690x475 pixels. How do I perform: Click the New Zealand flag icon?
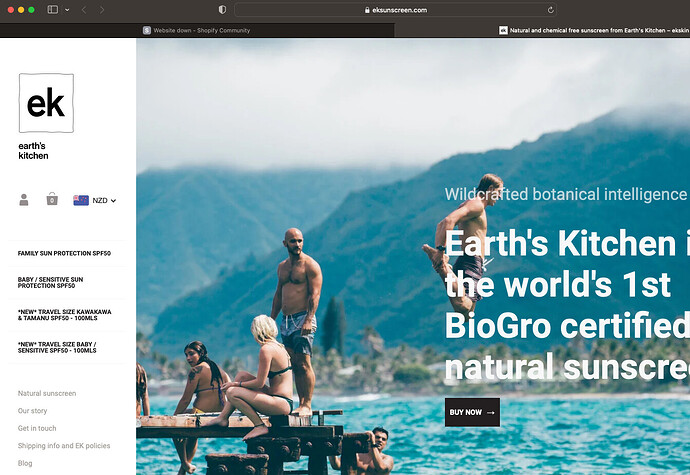pos(81,200)
